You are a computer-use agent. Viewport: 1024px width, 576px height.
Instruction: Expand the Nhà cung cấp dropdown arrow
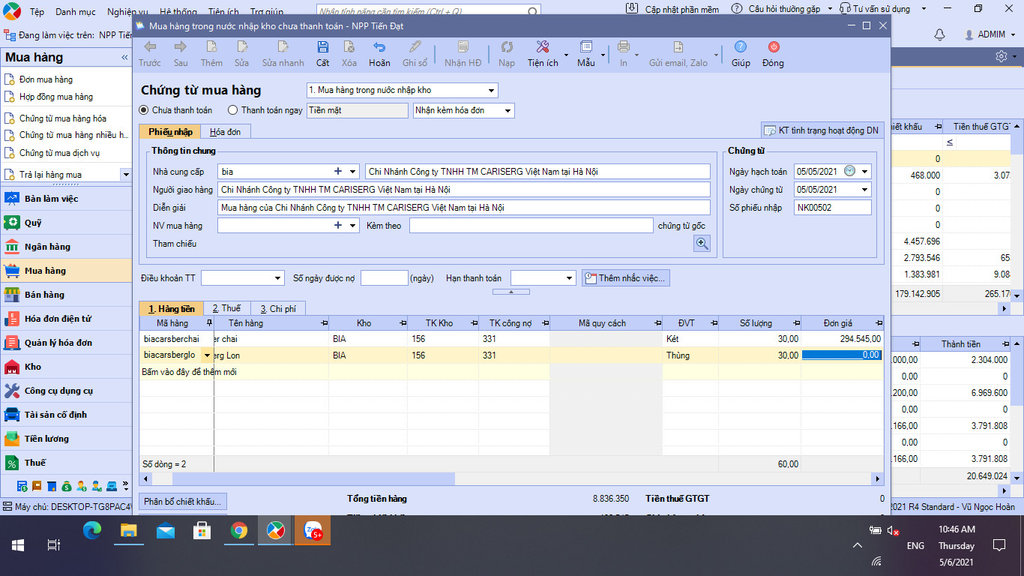pos(353,171)
